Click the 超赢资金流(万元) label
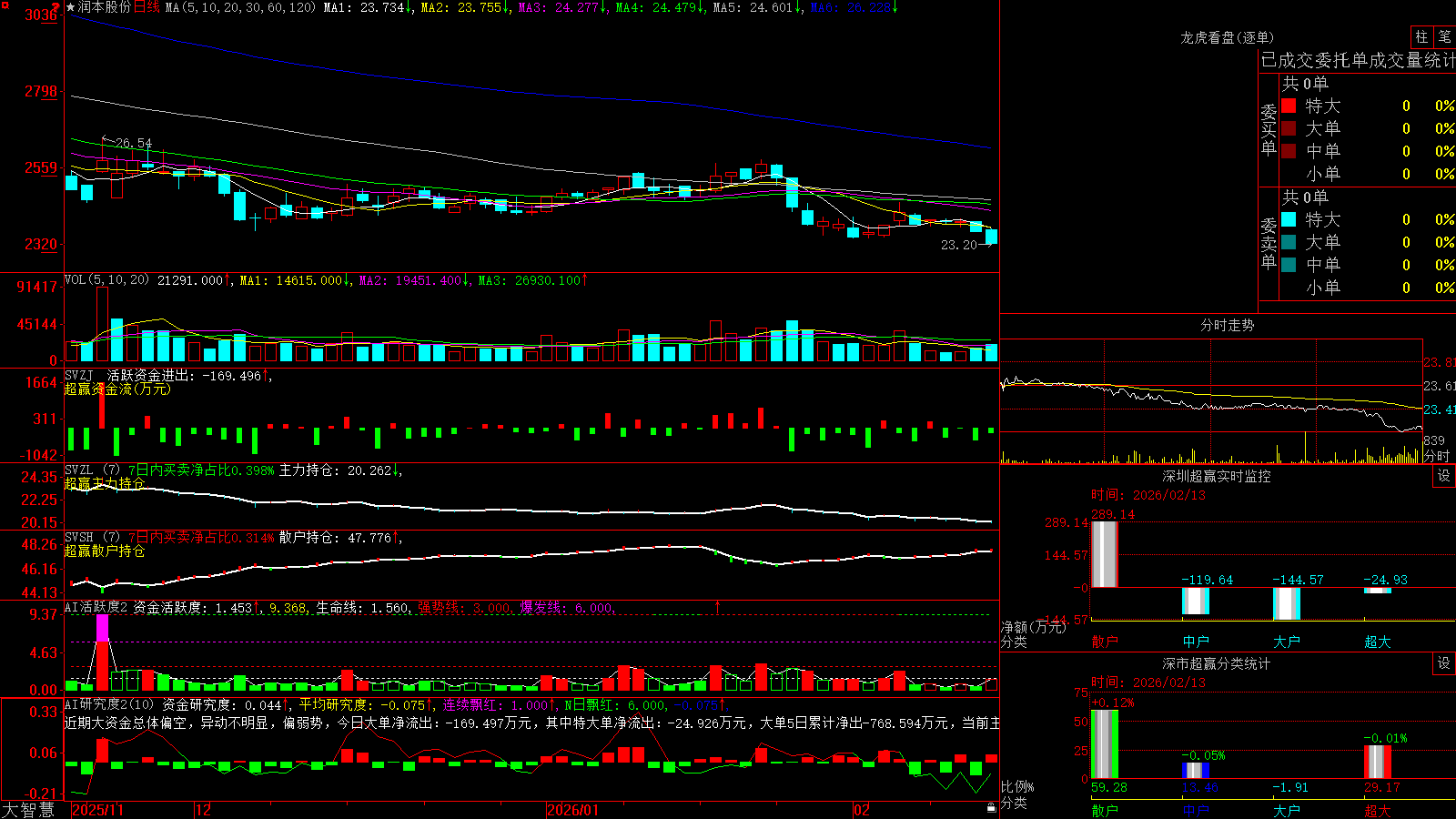Viewport: 1456px width, 819px height. tap(117, 389)
